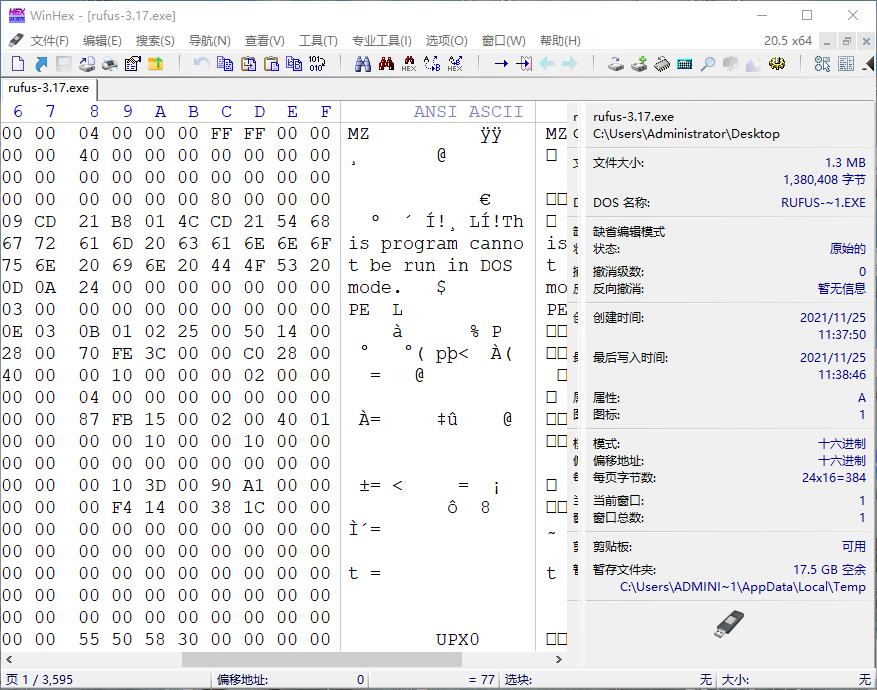The height and width of the screenshot is (690, 877).
Task: Click the Clipboard Write icon
Action: (248, 64)
